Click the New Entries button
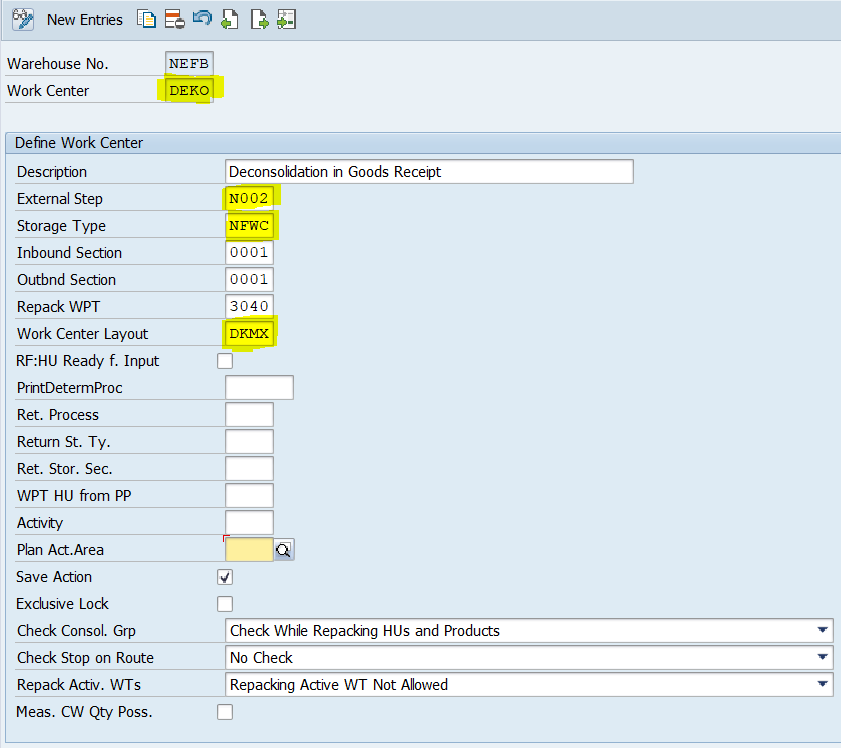 tap(85, 19)
